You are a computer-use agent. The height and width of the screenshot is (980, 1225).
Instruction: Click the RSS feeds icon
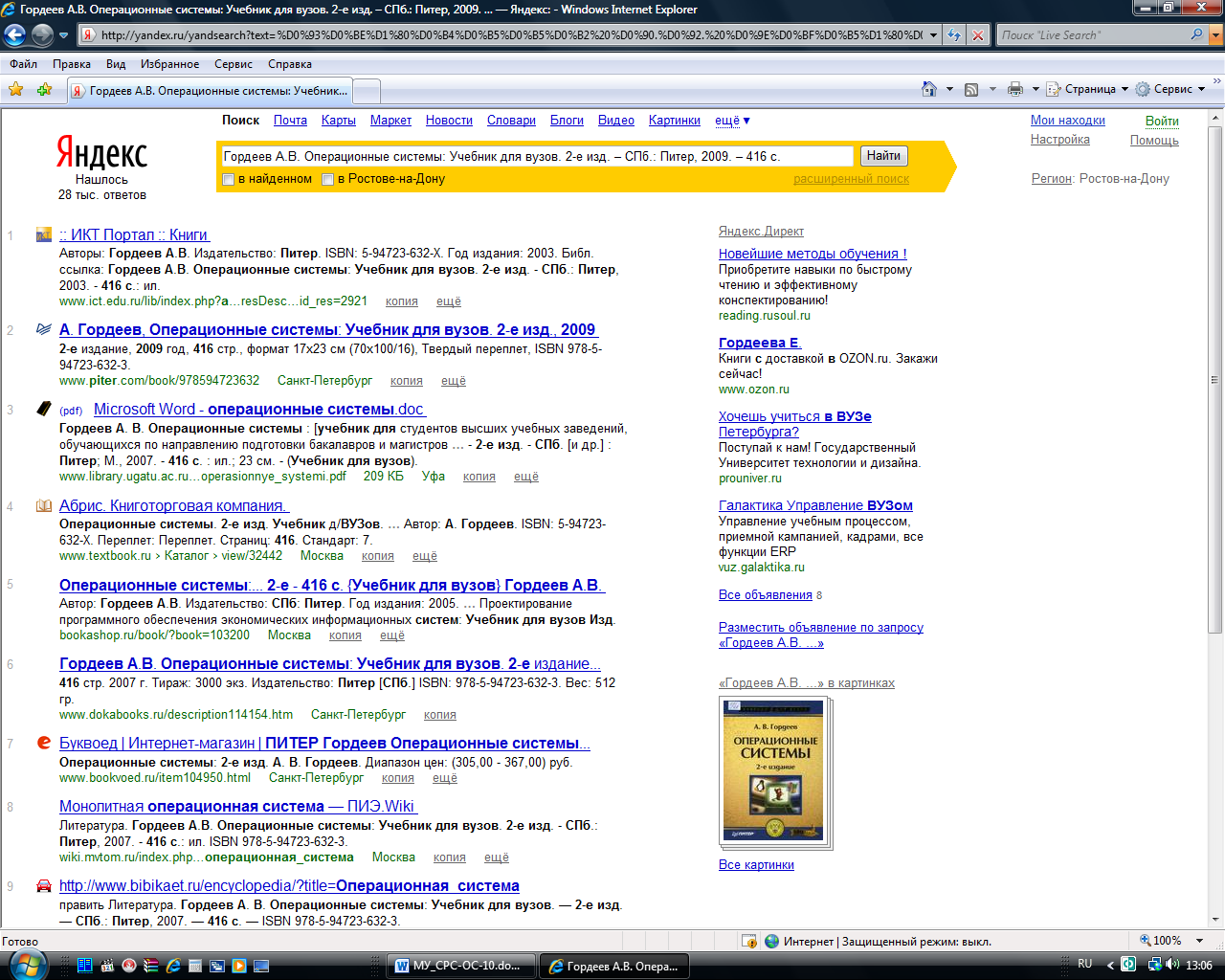[x=971, y=89]
